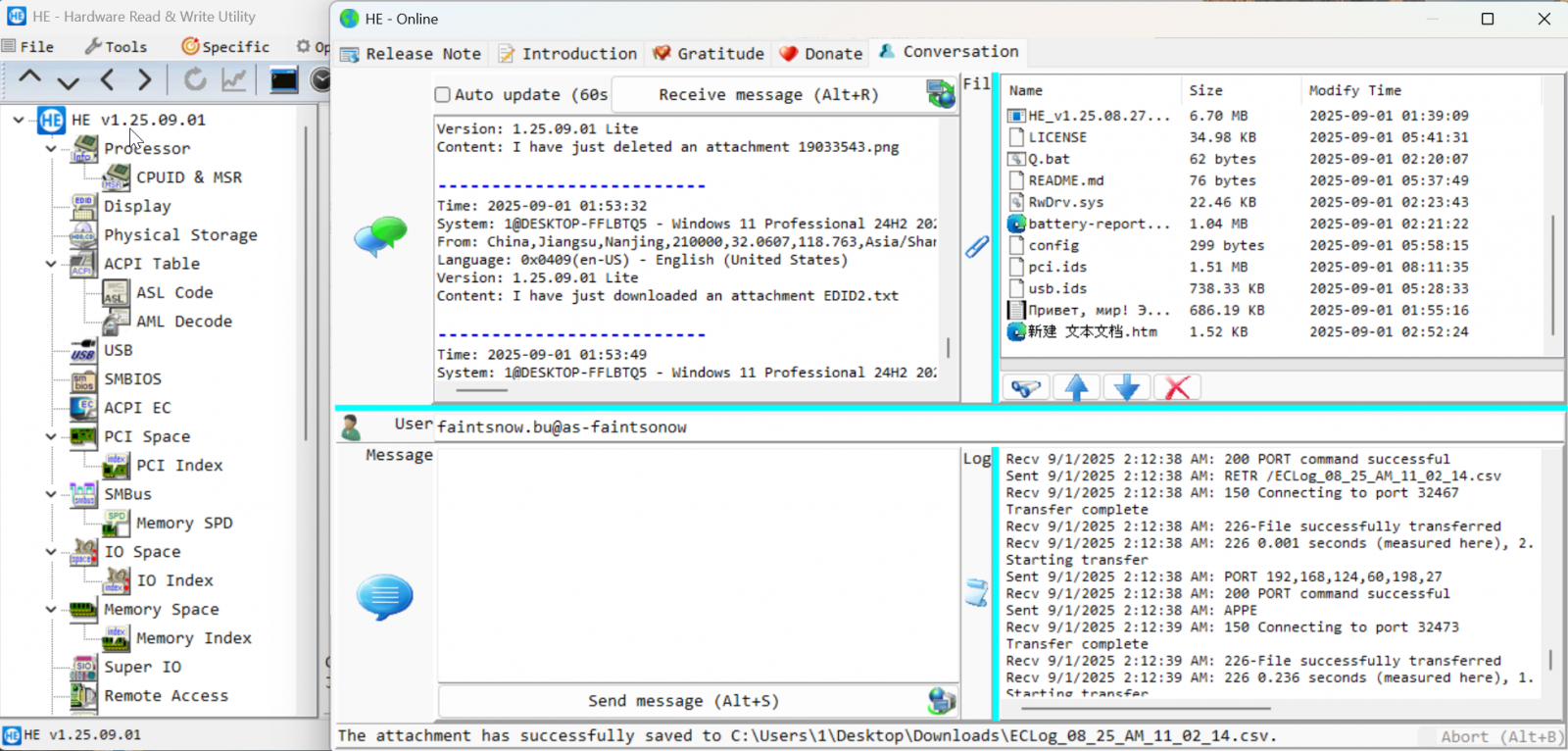Open the File menu
This screenshot has height=751, width=1568.
[28, 46]
